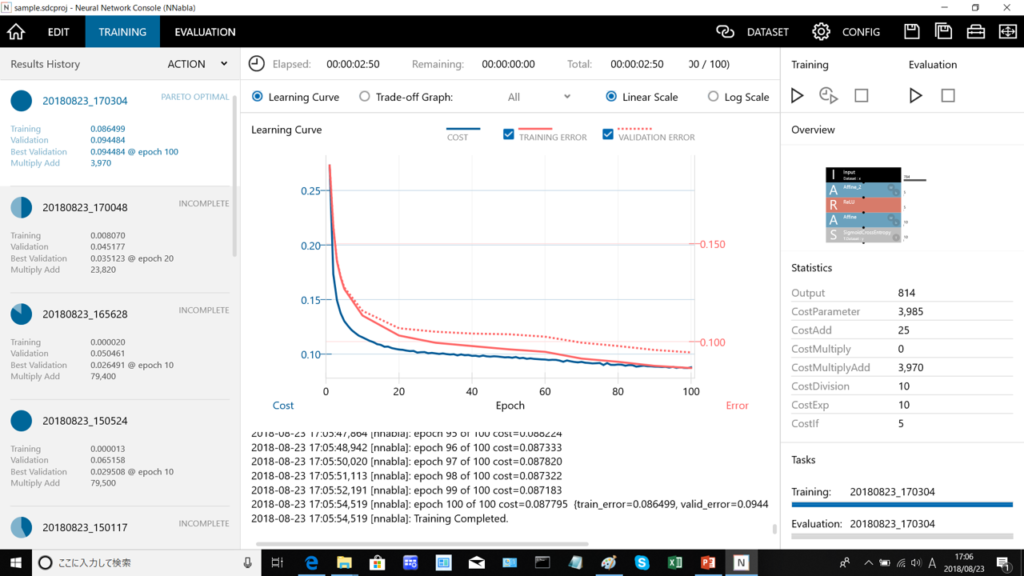Start training with the Training play button
The height and width of the screenshot is (576, 1024).
click(797, 95)
